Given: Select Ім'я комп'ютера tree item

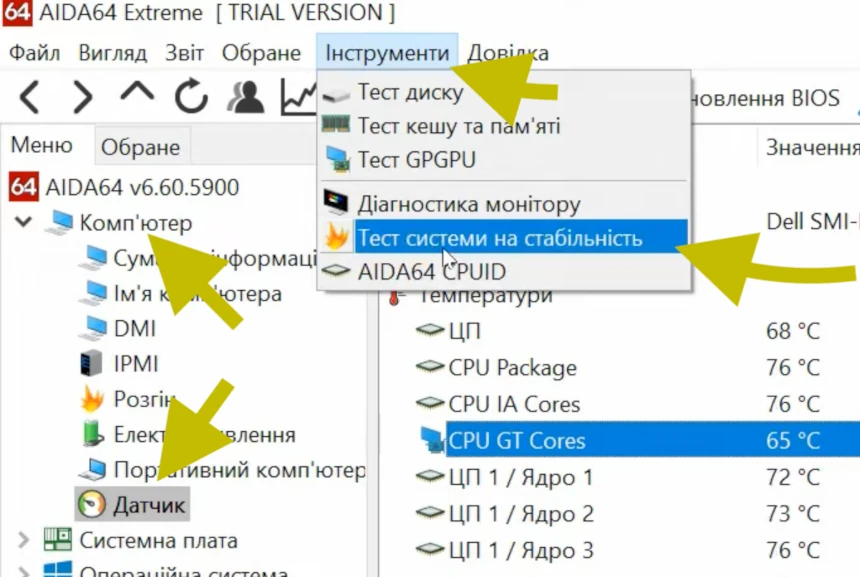Looking at the screenshot, I should pyautogui.click(x=197, y=294).
